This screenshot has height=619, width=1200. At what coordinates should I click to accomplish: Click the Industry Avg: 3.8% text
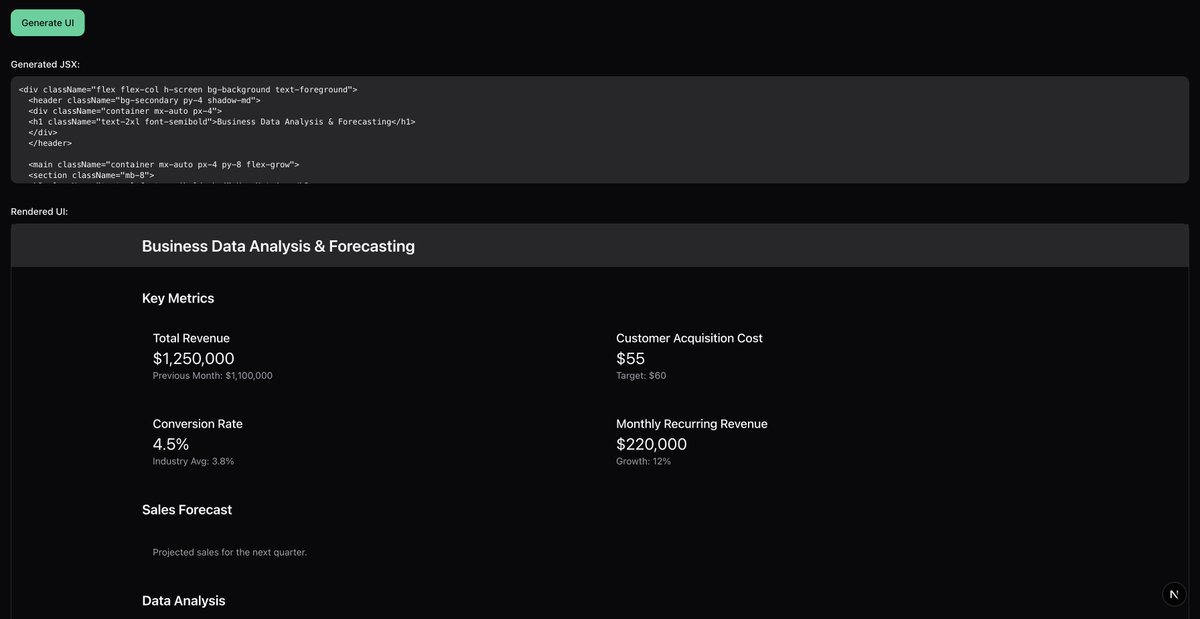click(x=193, y=460)
